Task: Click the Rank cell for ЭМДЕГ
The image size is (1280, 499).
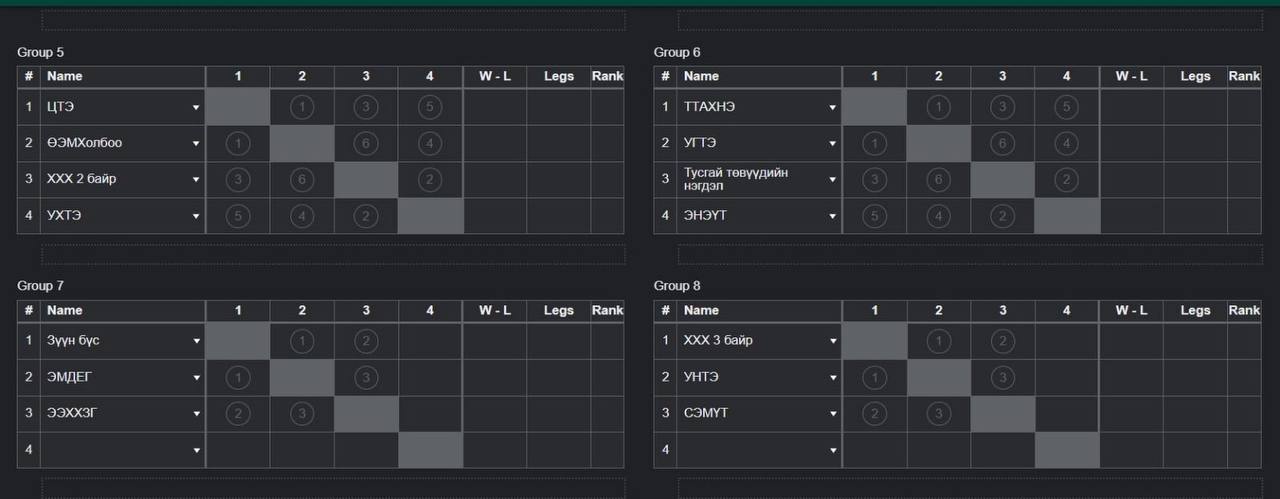Action: (x=607, y=378)
